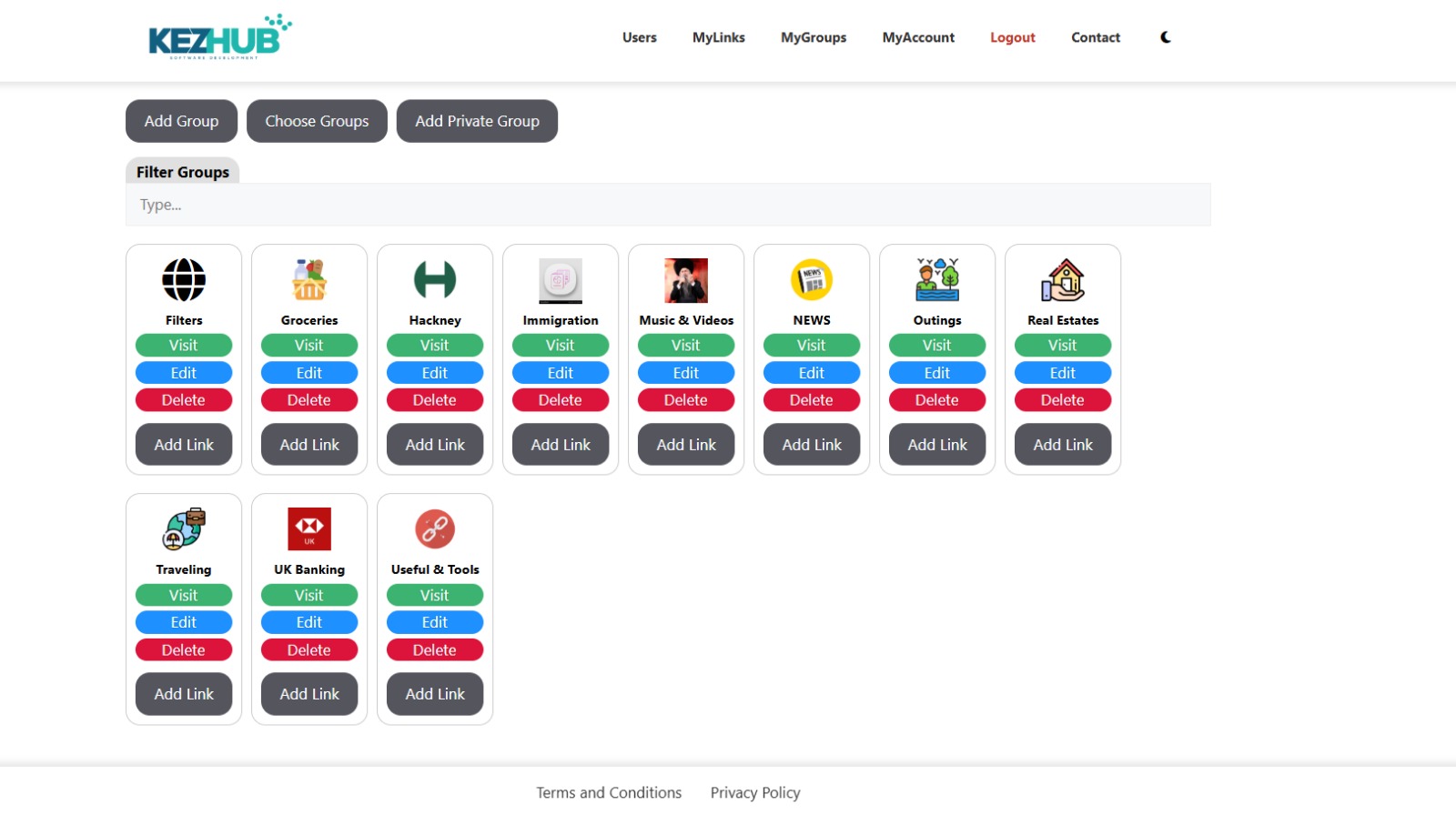Click the Filters globe icon
Image resolution: width=1456 pixels, height=815 pixels.
184,279
